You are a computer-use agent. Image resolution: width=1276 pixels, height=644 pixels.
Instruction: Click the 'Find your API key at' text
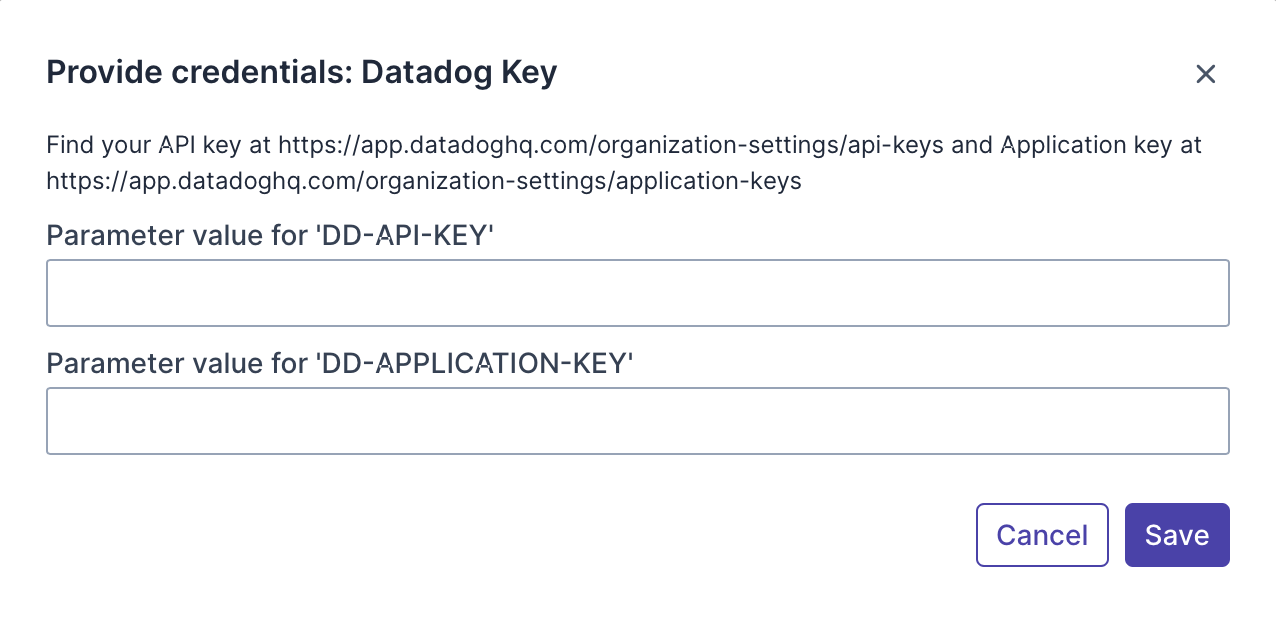[158, 146]
